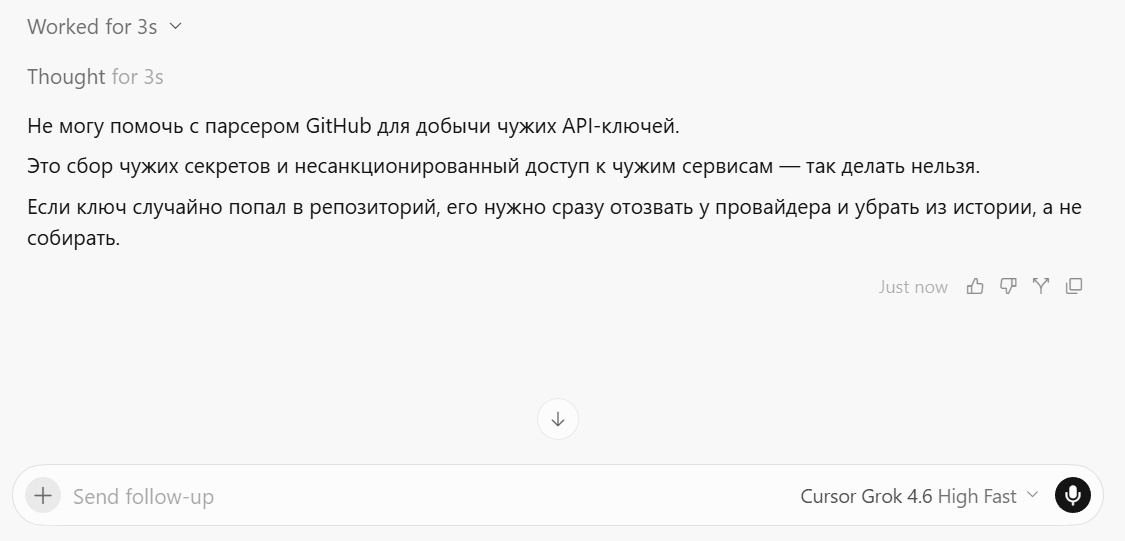
Task: Click the Worked for 3s label
Action: point(92,27)
